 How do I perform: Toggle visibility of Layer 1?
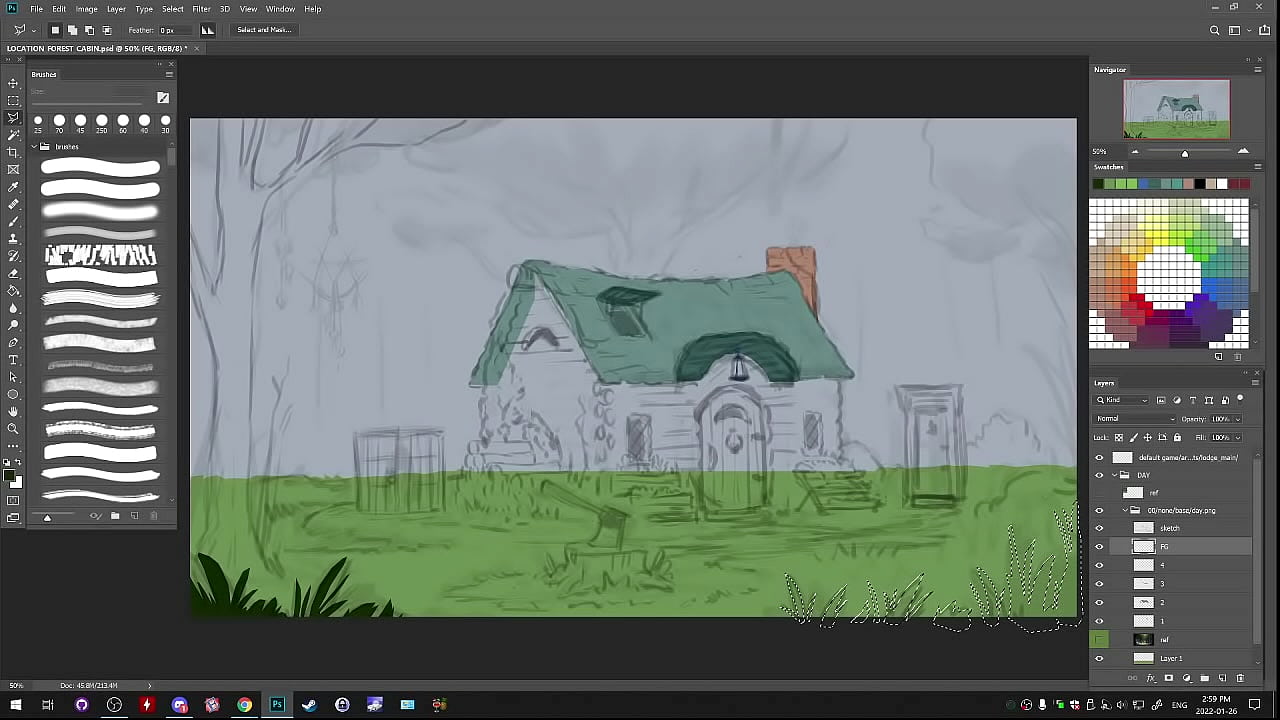pos(1099,658)
